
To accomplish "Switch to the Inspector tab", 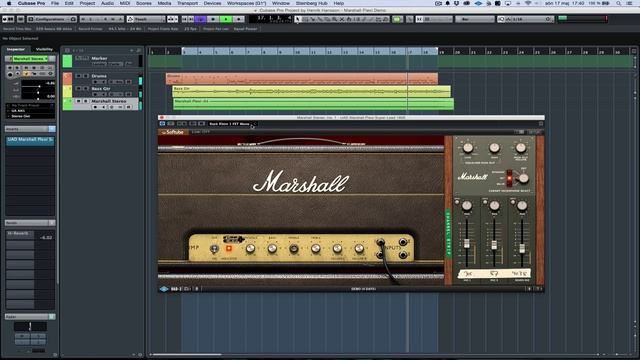I will 16,49.
